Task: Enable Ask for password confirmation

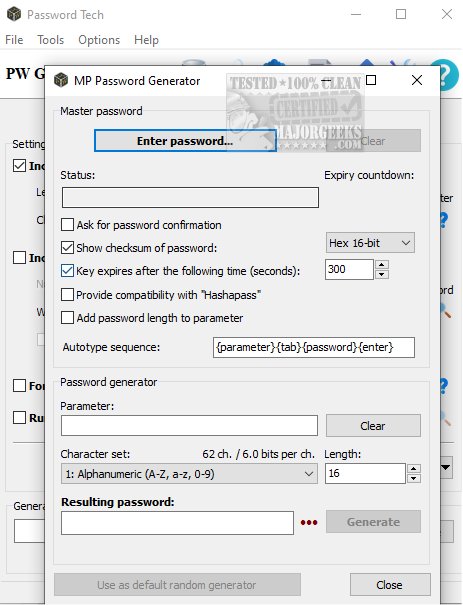Action: pyautogui.click(x=68, y=225)
